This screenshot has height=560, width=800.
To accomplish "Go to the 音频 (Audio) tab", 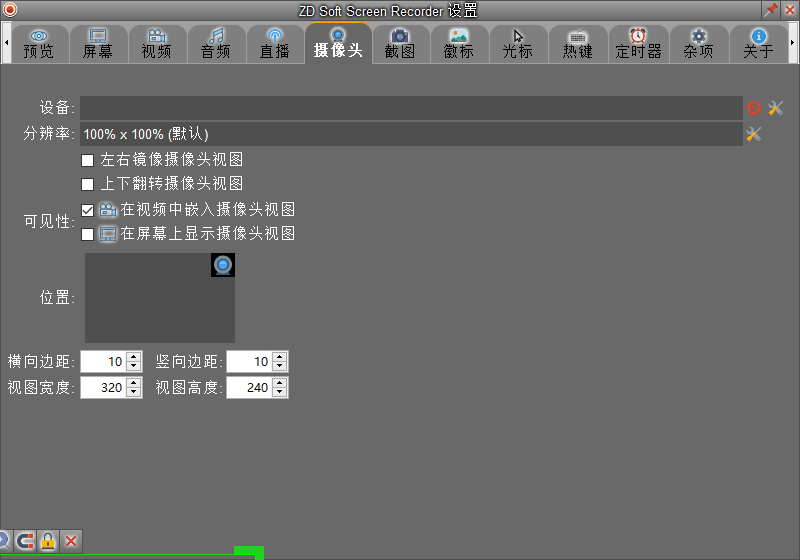I will [x=216, y=44].
